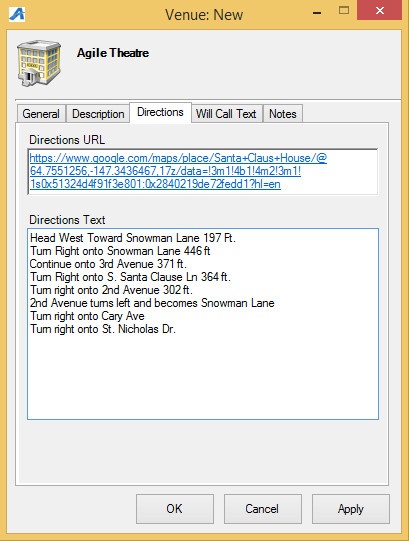409x541 pixels.
Task: Place cursor on 'Head West Toward Snowman Lane' line
Action: pyautogui.click(x=133, y=238)
